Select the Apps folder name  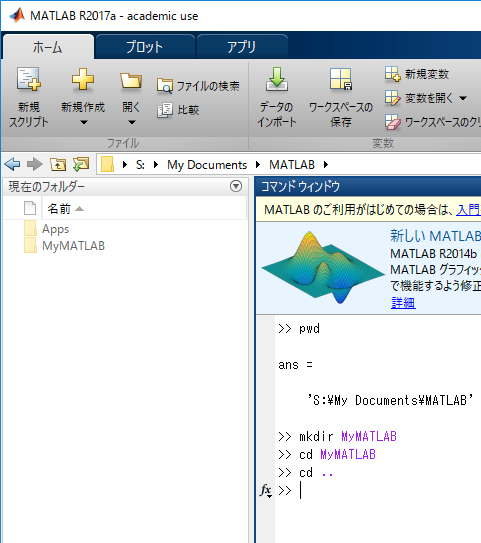pyautogui.click(x=55, y=229)
